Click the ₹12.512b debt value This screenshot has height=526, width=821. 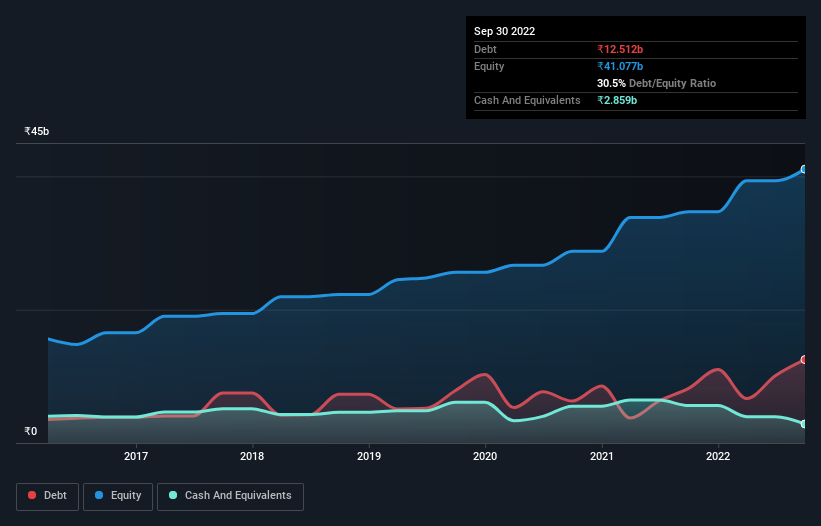click(x=620, y=49)
